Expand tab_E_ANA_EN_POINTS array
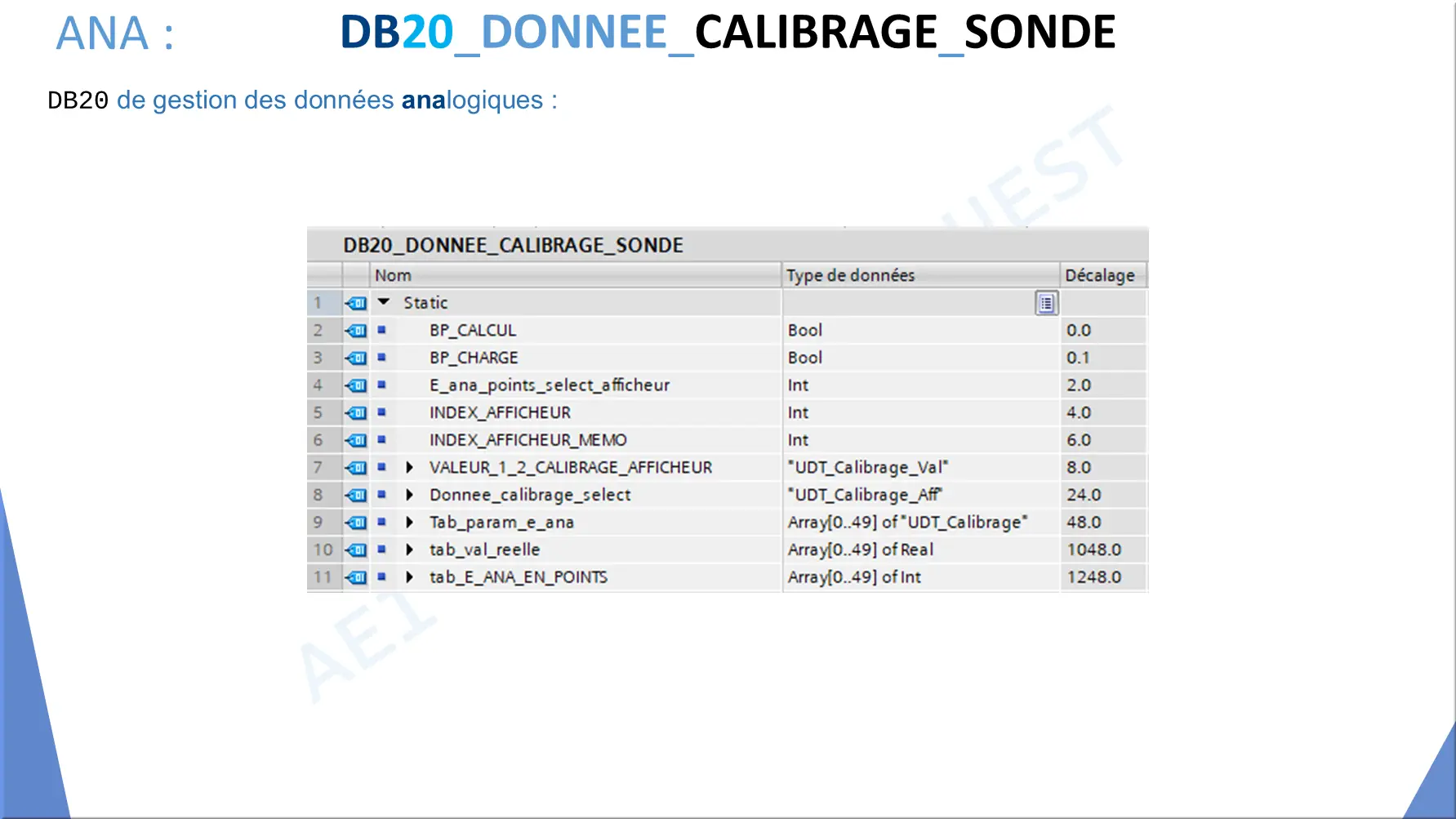Image resolution: width=1456 pixels, height=819 pixels. click(410, 577)
